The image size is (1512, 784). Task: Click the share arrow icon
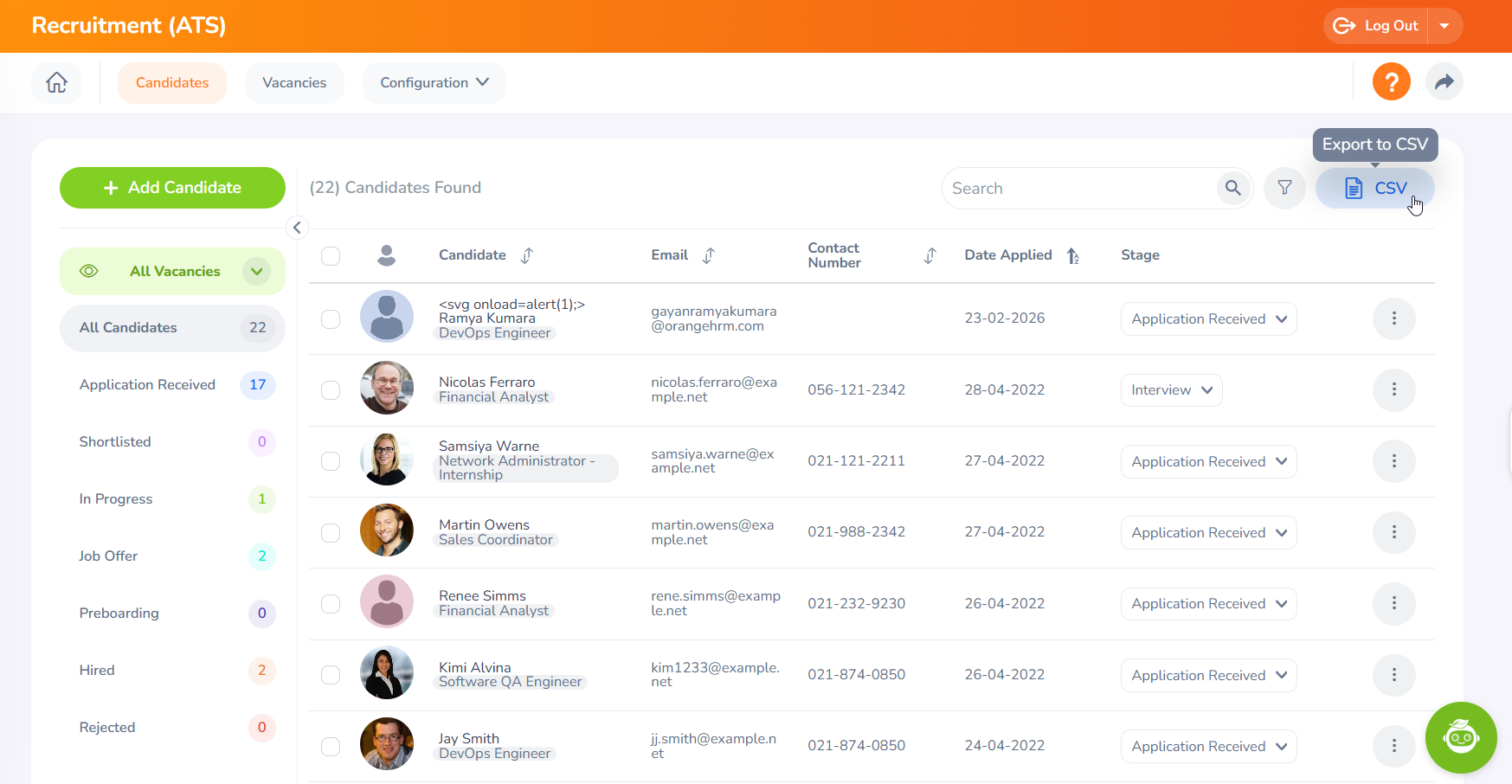coord(1444,82)
